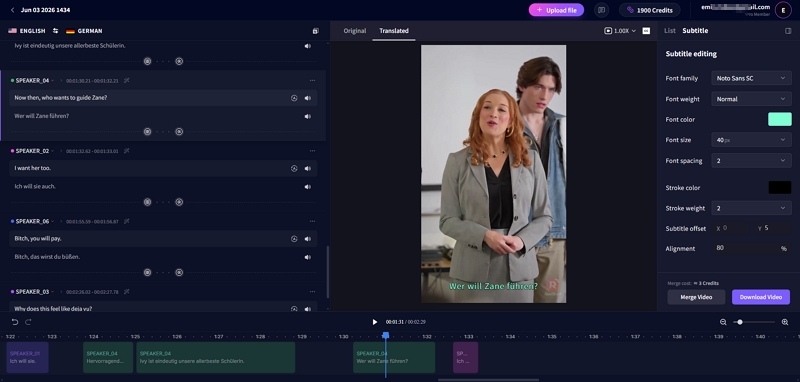Retranslate icon on 'Now then, who wants to guide Zane?'
The height and width of the screenshot is (382, 800).
294,98
